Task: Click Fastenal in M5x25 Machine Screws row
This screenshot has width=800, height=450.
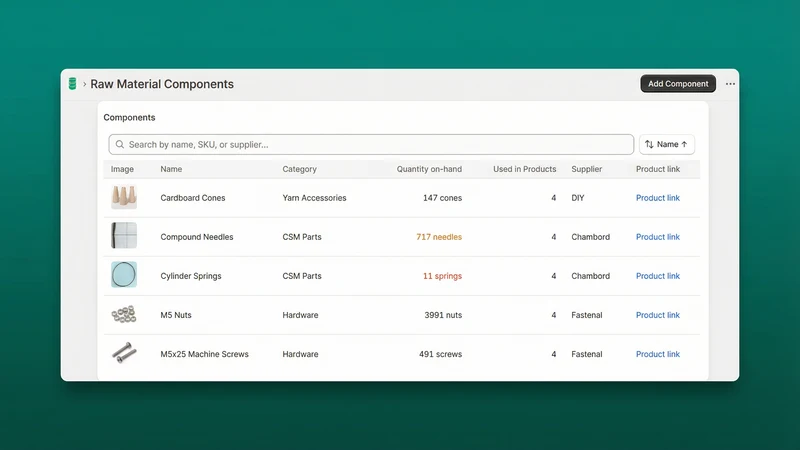Action: 587,354
